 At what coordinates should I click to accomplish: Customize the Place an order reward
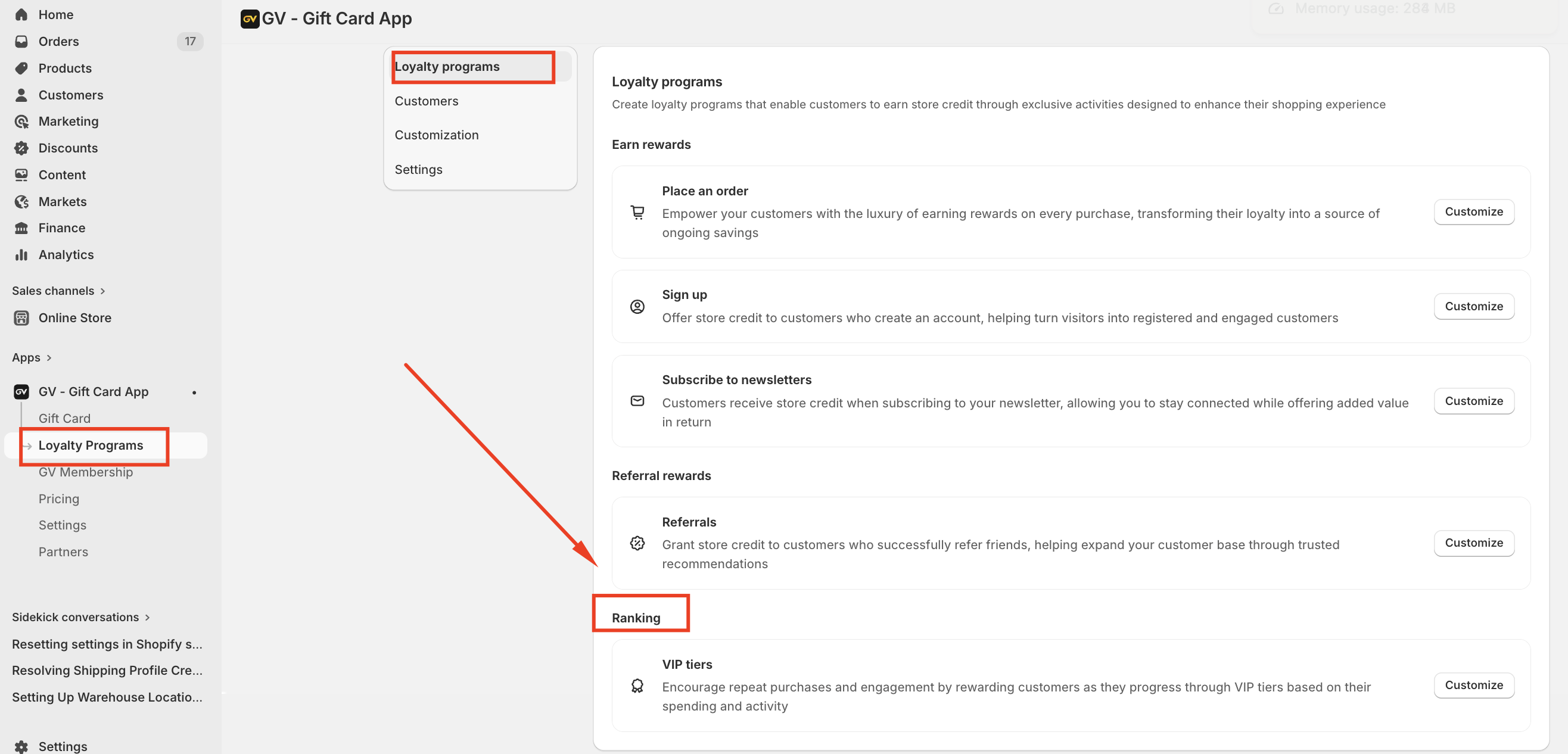pos(1473,212)
